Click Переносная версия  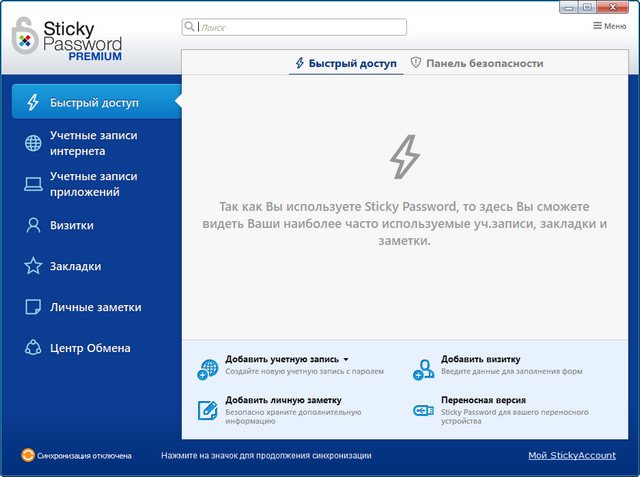(x=483, y=400)
